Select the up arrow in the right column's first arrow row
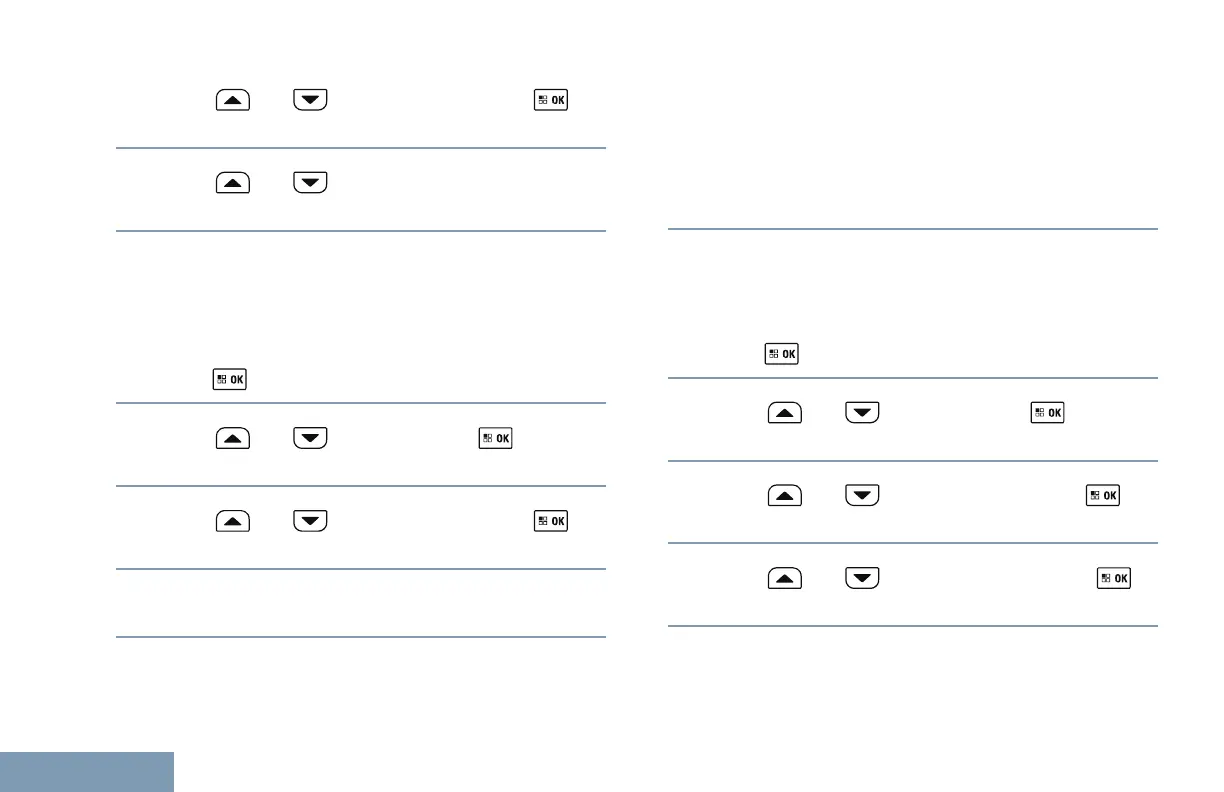This screenshot has width=1224, height=792. pos(785,413)
